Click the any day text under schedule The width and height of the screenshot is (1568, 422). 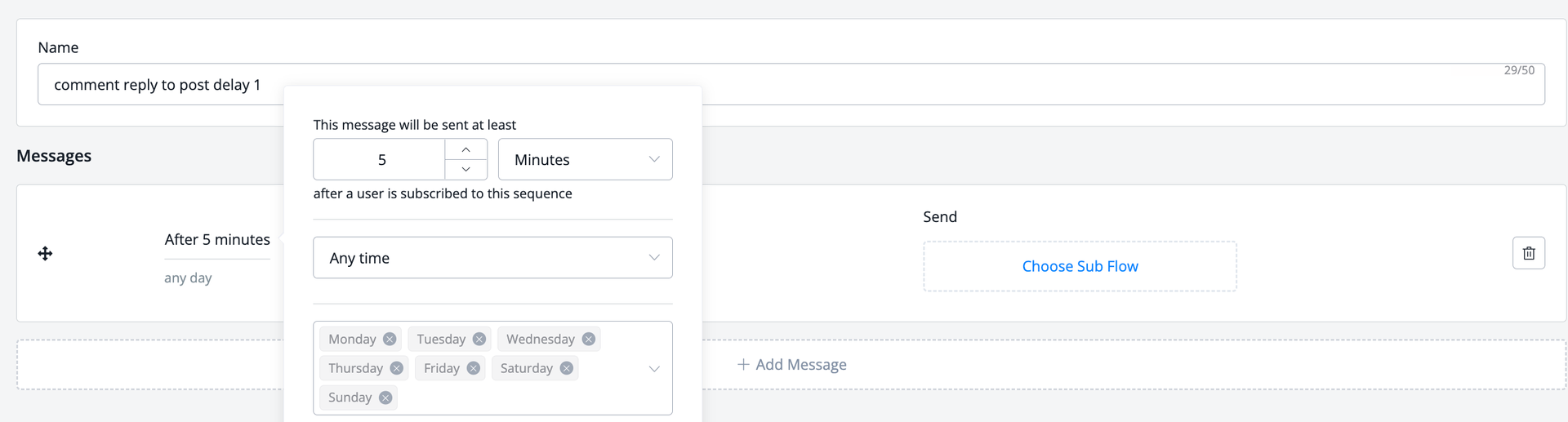pos(188,278)
